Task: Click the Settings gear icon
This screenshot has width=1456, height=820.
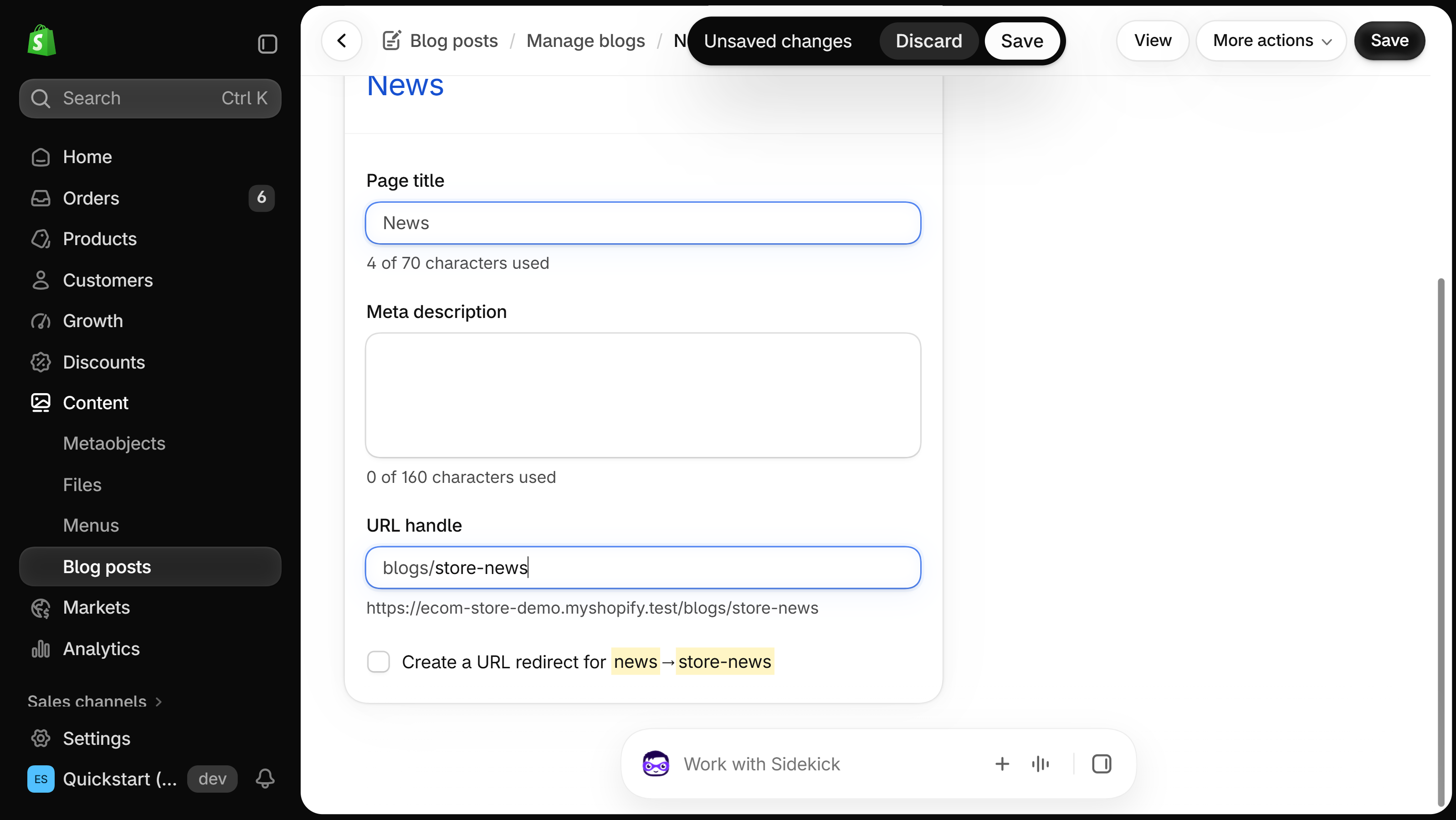Action: (41, 738)
